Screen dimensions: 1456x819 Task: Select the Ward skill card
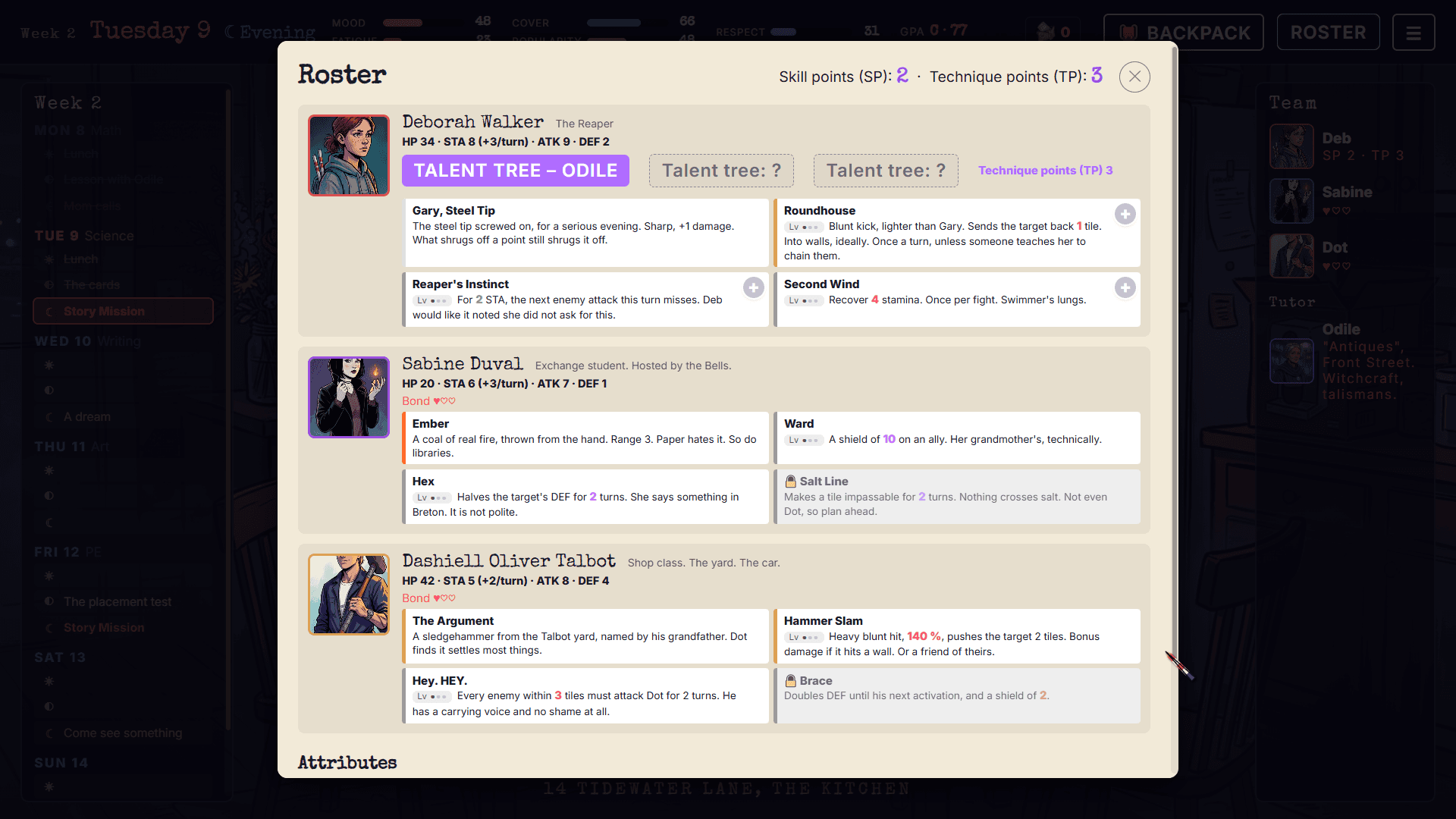pyautogui.click(x=957, y=438)
